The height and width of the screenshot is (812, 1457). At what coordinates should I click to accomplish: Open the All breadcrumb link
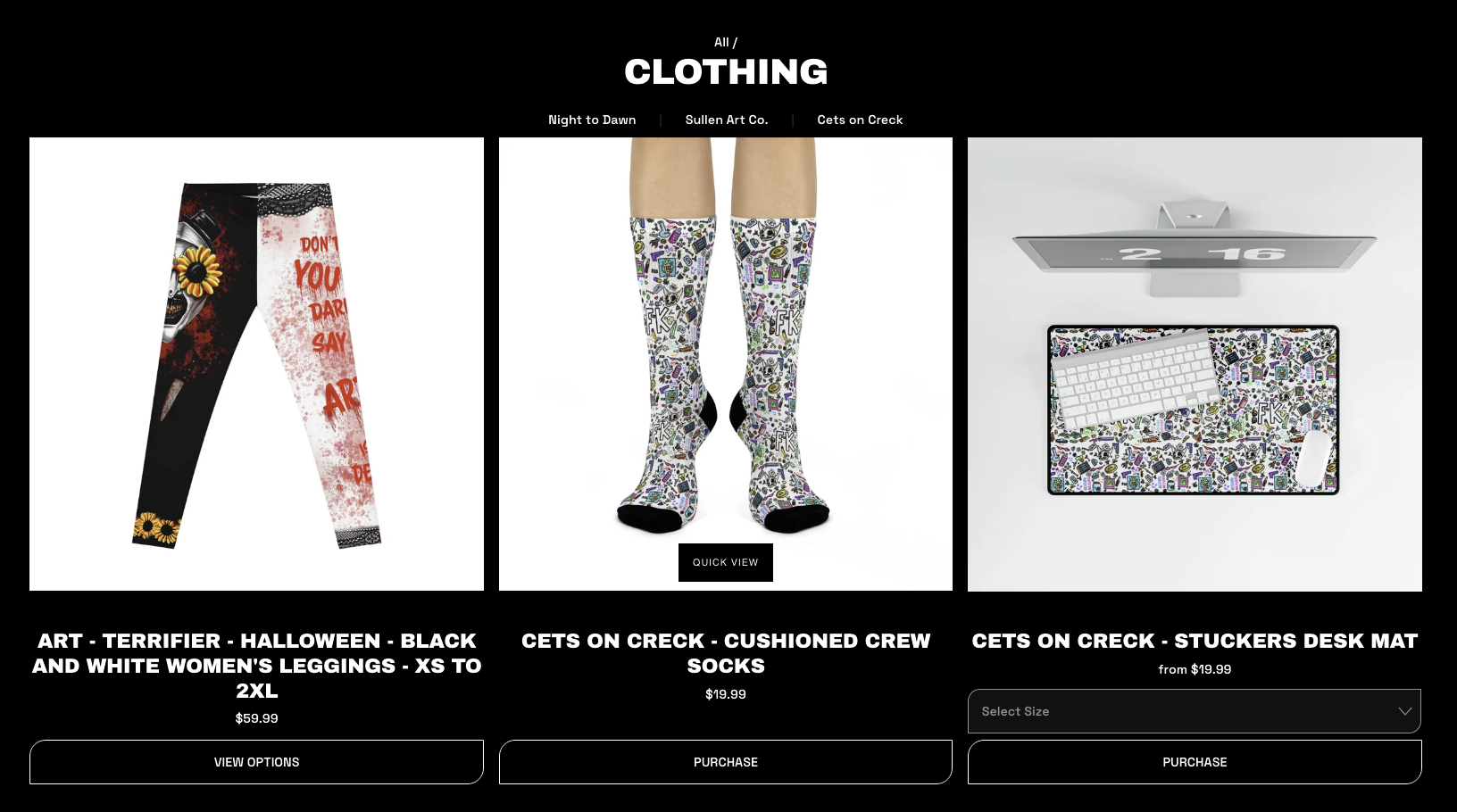coord(721,42)
